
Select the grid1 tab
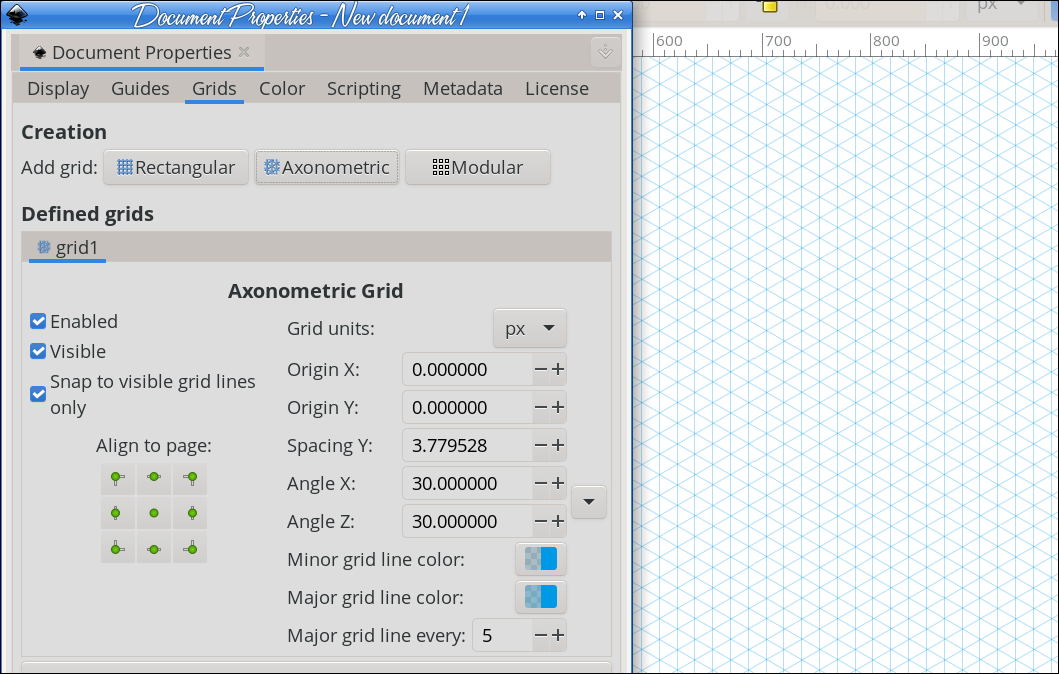pyautogui.click(x=68, y=247)
